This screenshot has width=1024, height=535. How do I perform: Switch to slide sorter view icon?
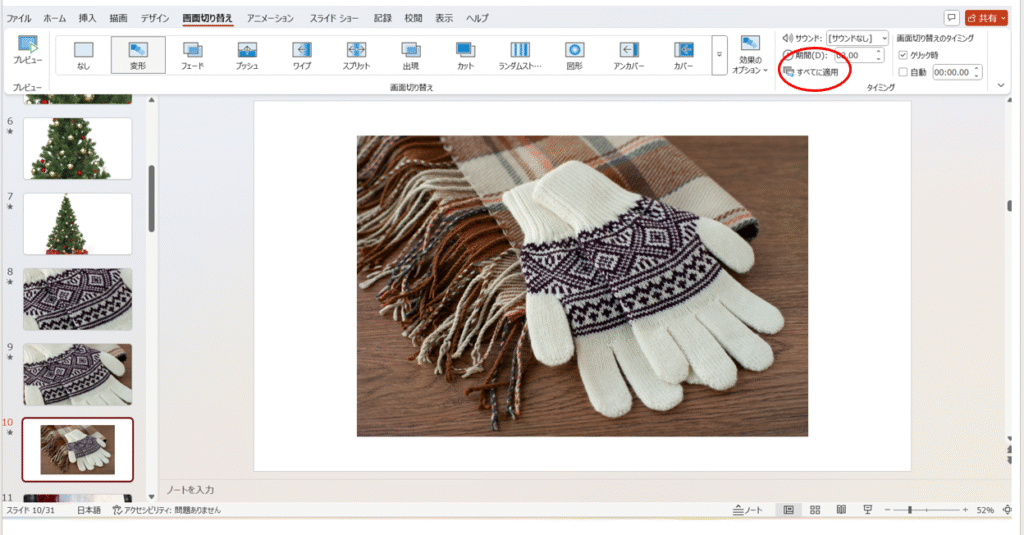(x=815, y=510)
